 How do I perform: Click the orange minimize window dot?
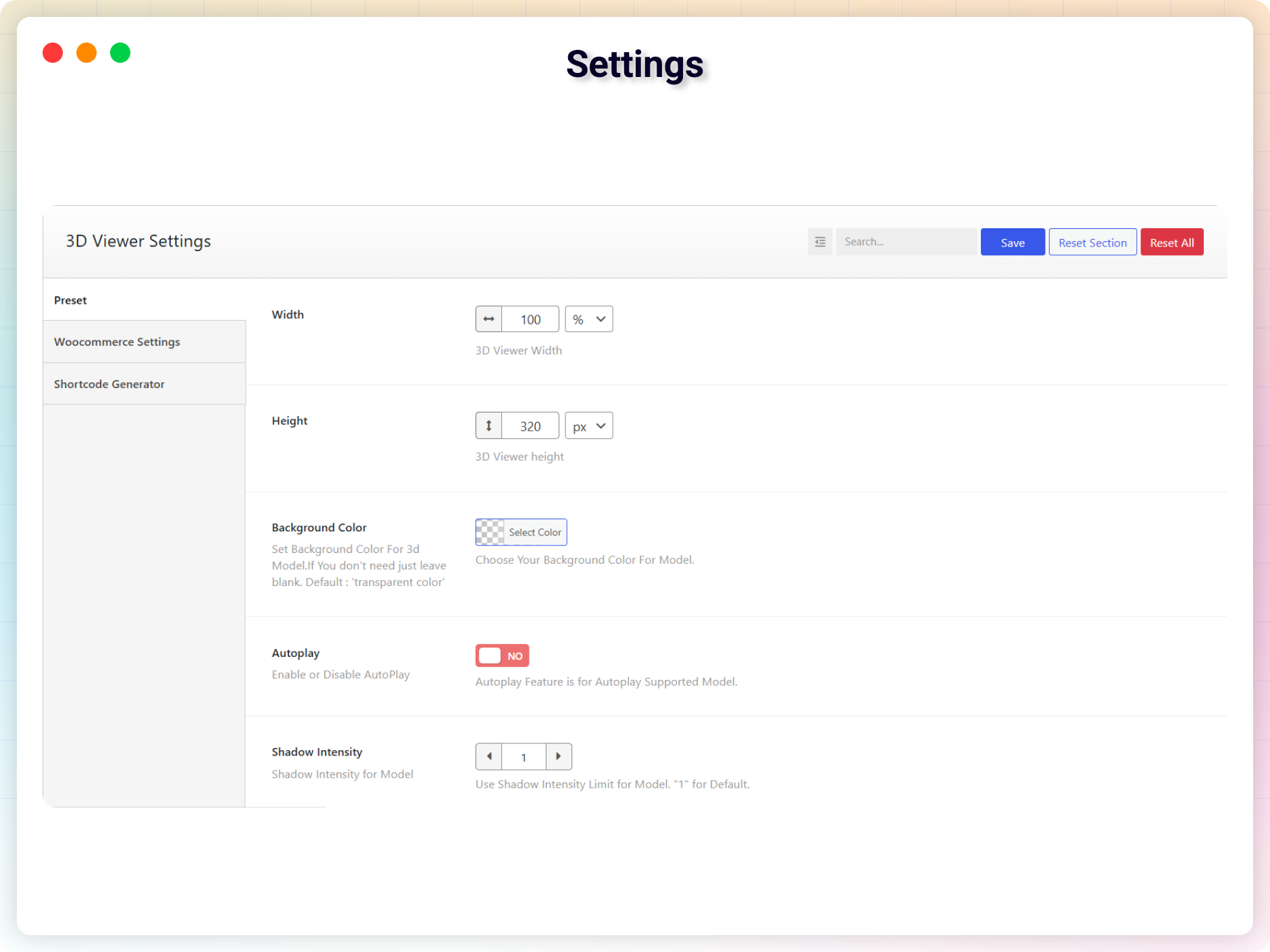click(86, 53)
